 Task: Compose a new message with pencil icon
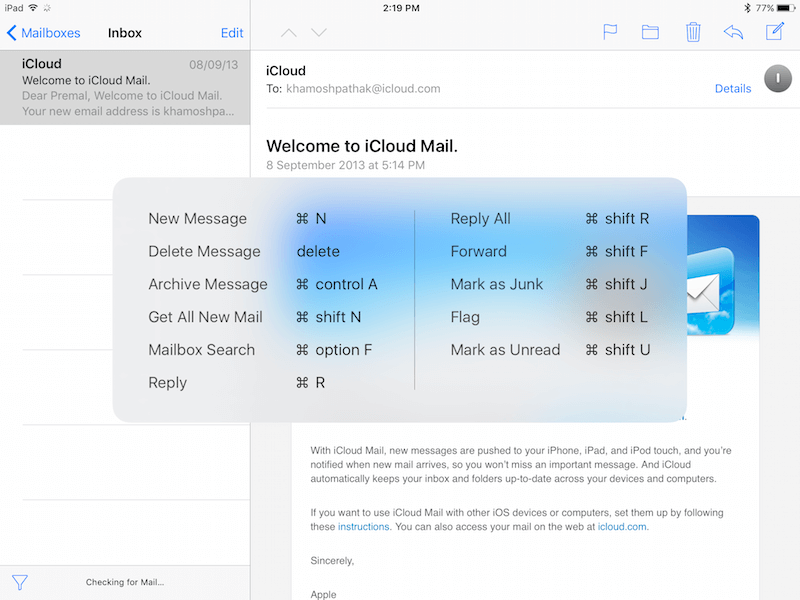coord(775,32)
